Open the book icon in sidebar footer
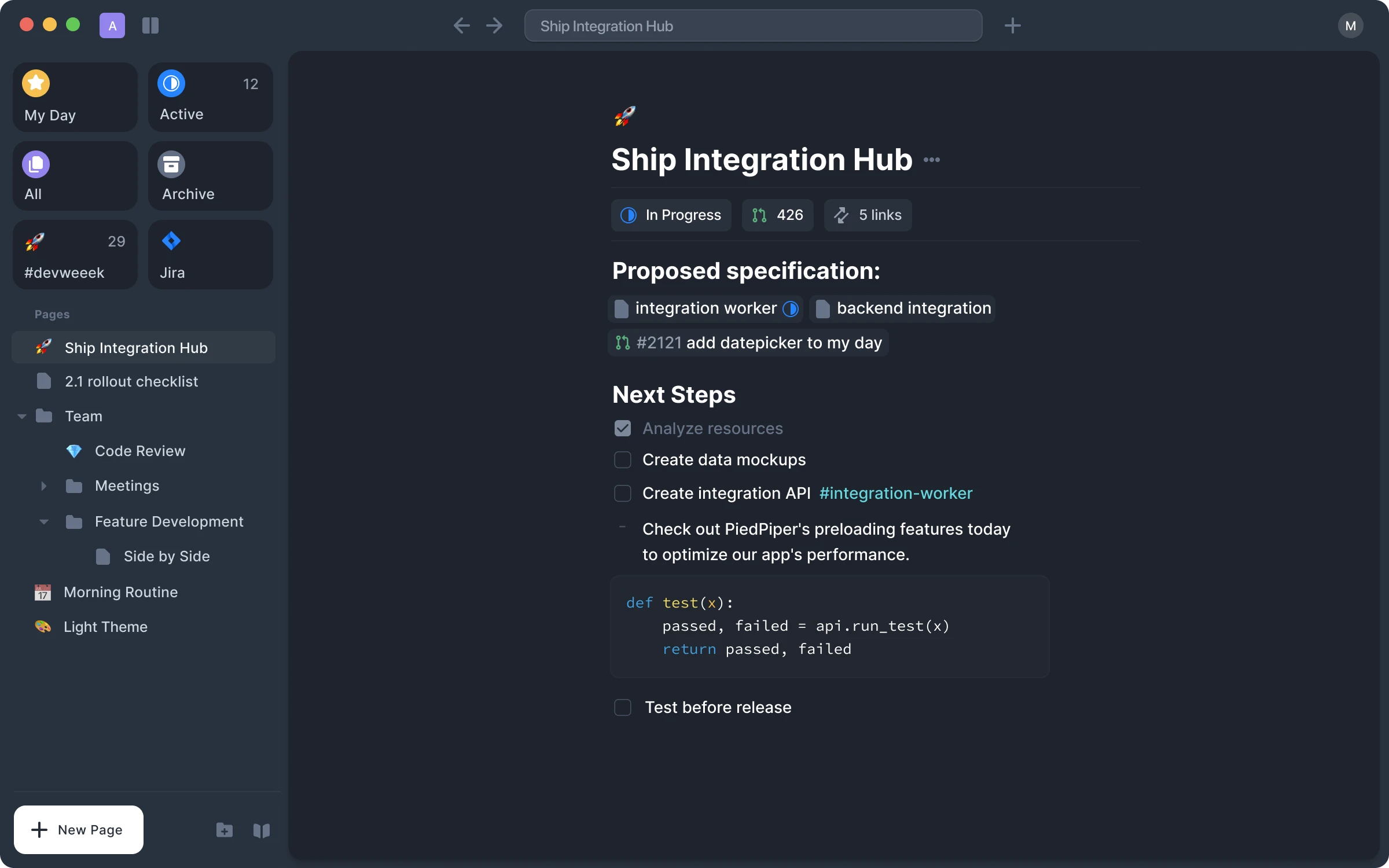The height and width of the screenshot is (868, 1389). [262, 830]
